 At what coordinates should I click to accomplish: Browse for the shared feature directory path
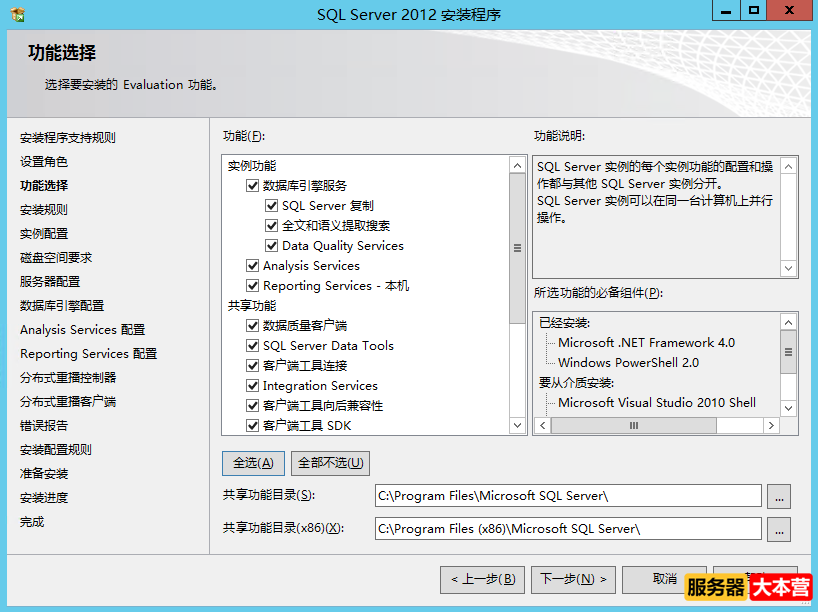point(779,497)
